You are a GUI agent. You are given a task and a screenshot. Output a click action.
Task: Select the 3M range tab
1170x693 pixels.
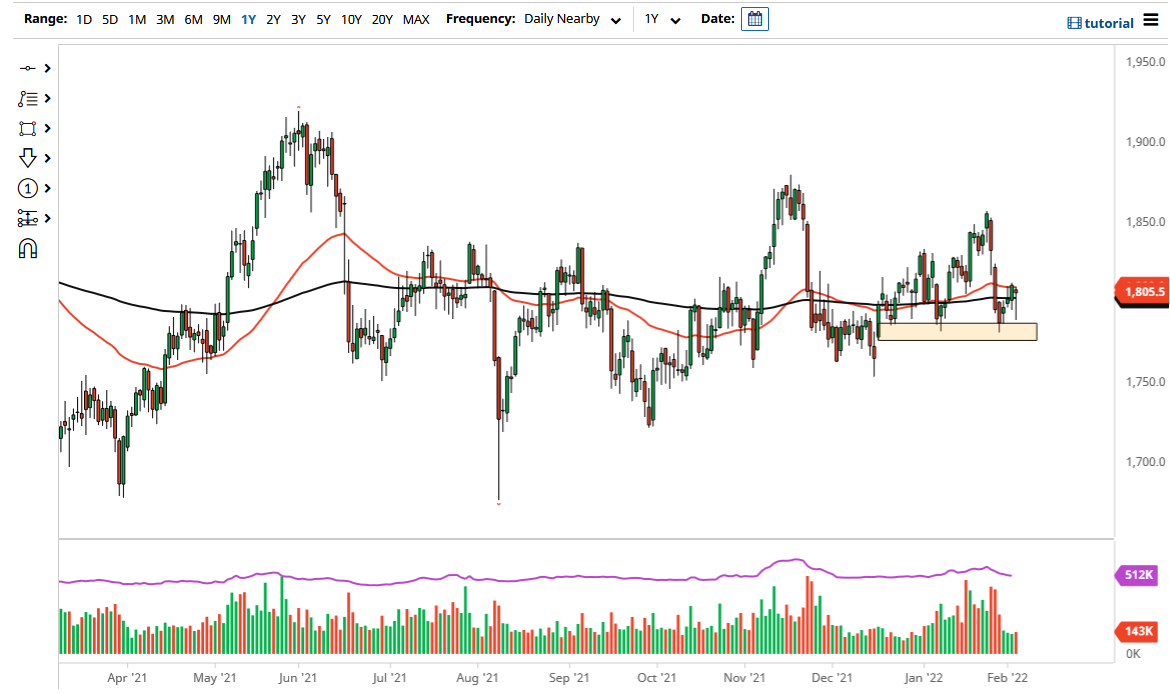click(165, 18)
